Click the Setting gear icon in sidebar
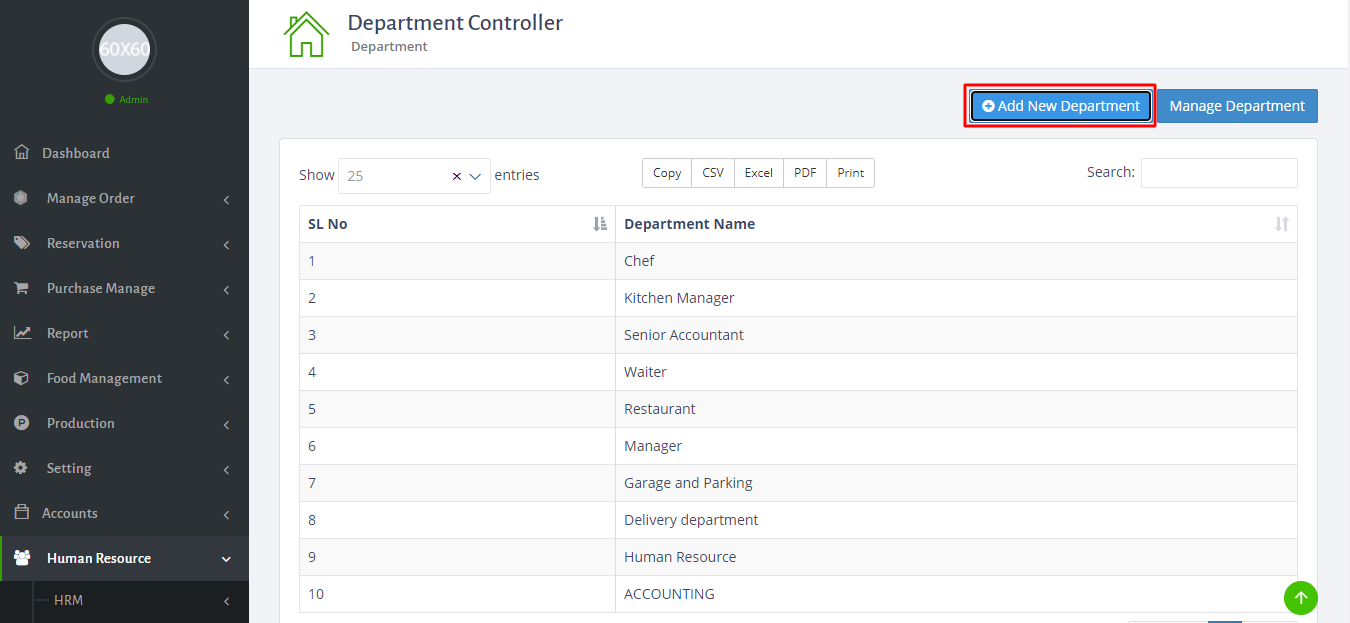Screen dimensions: 1350x623 [x=21, y=468]
